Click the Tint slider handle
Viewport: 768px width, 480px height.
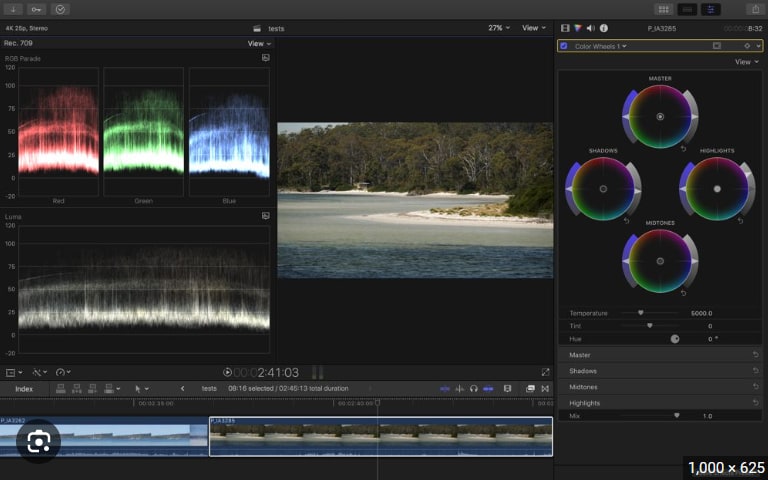coord(649,325)
